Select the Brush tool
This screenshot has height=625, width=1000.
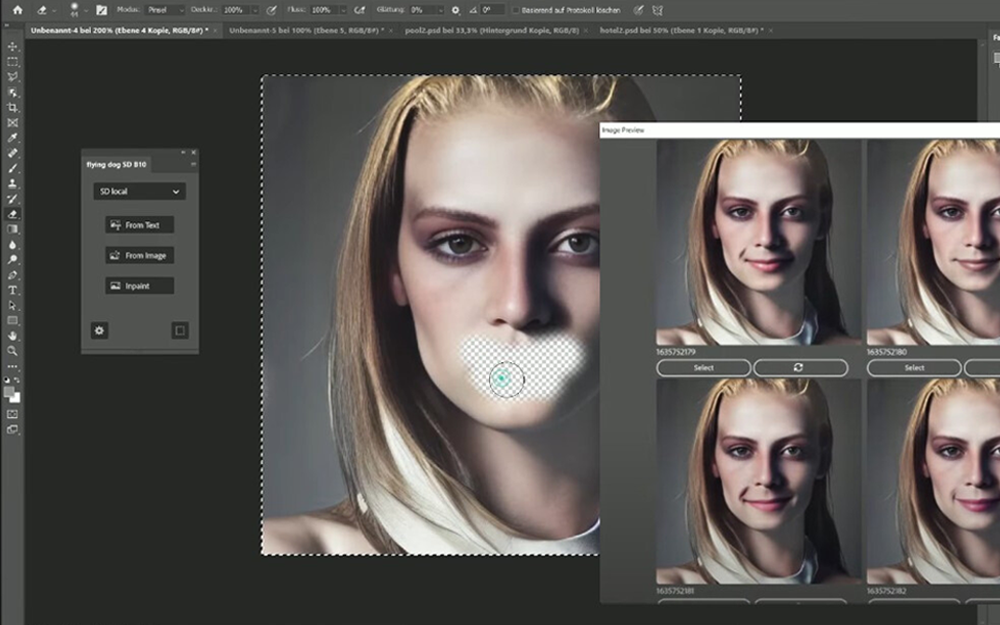click(x=12, y=168)
